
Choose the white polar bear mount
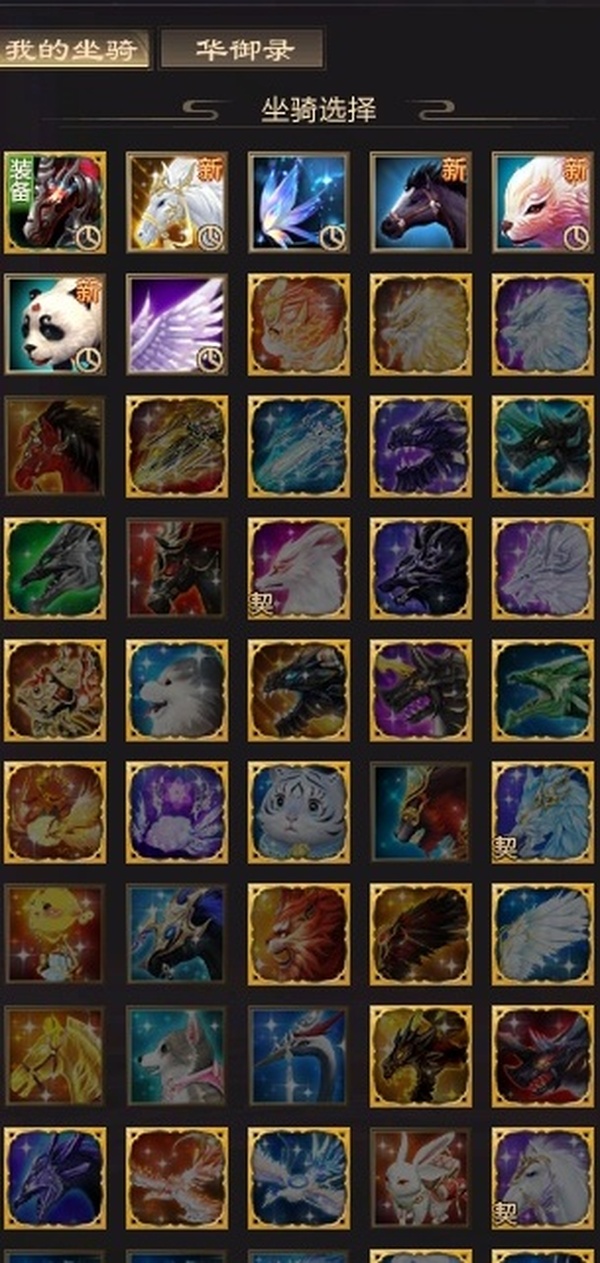coord(177,690)
